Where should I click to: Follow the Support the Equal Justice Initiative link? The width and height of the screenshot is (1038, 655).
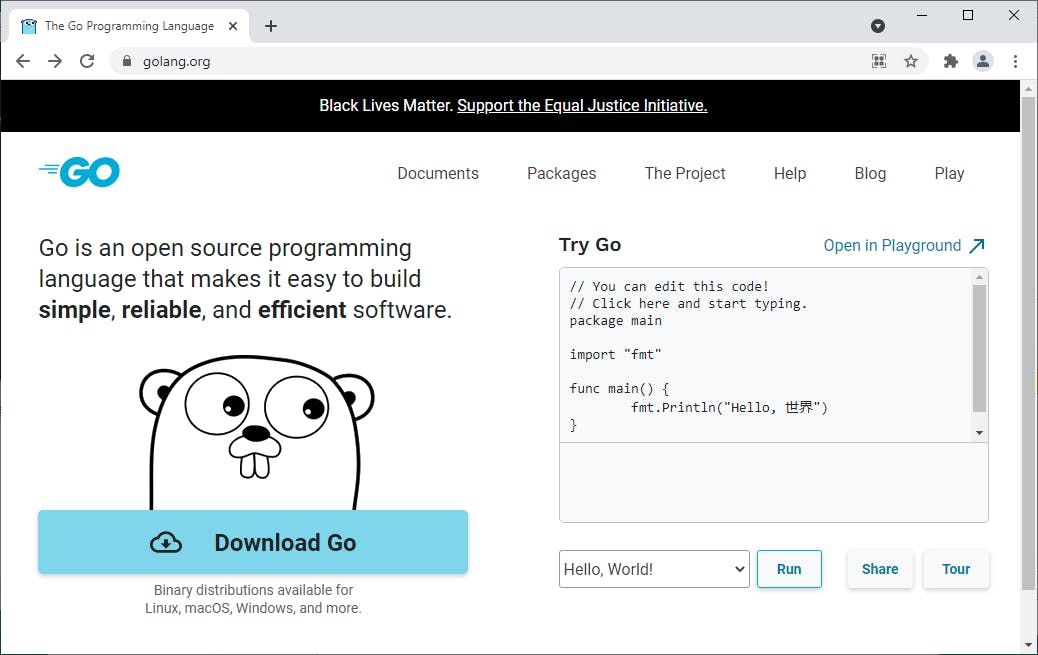click(582, 105)
